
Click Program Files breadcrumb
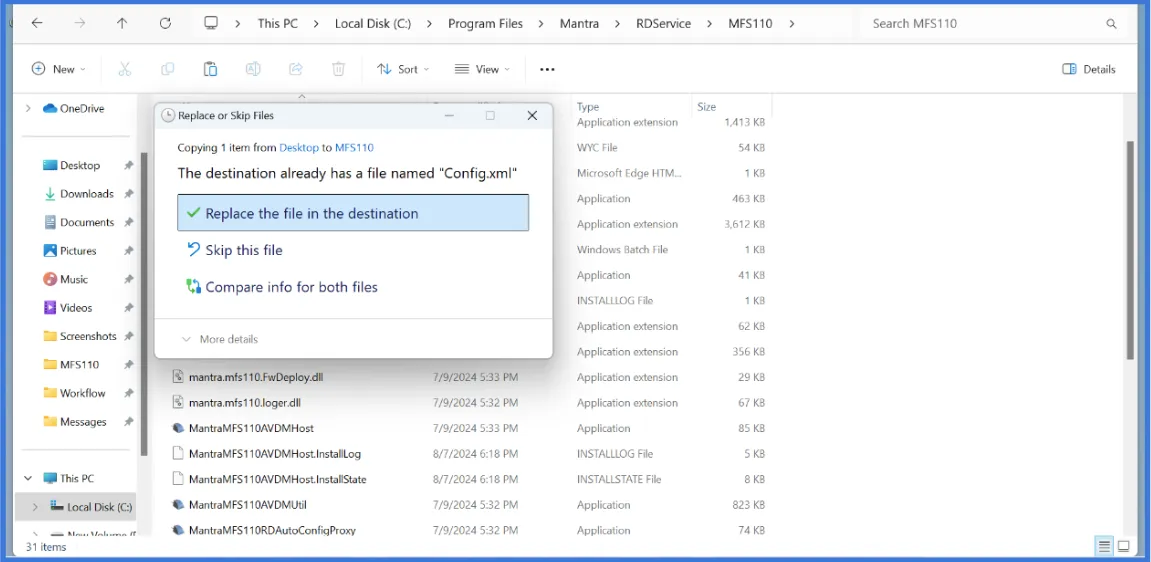[x=485, y=23]
